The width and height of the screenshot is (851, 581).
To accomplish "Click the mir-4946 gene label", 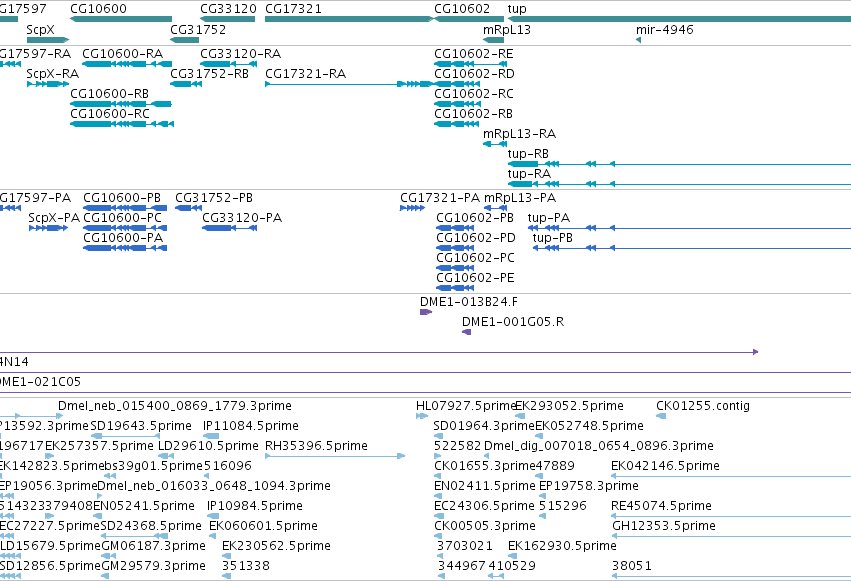I will [665, 29].
